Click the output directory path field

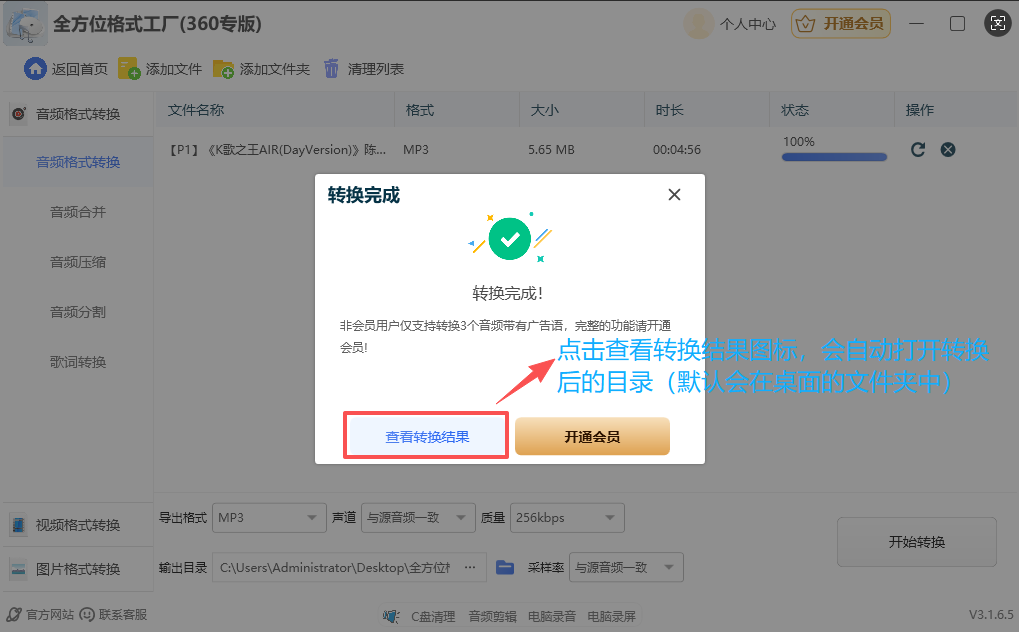coord(350,567)
